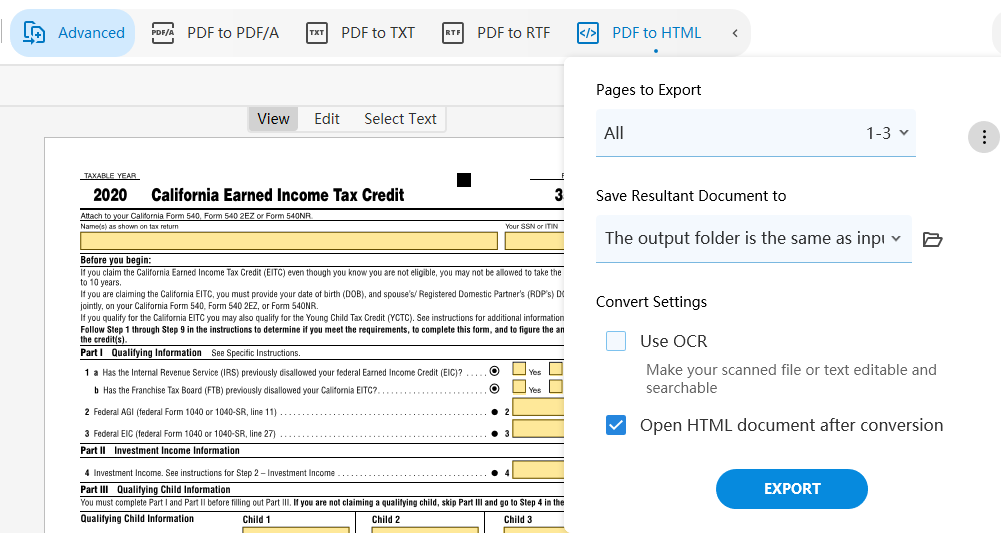Collapse toolbar with left chevron arrow
This screenshot has height=533, width=1001.
point(735,33)
